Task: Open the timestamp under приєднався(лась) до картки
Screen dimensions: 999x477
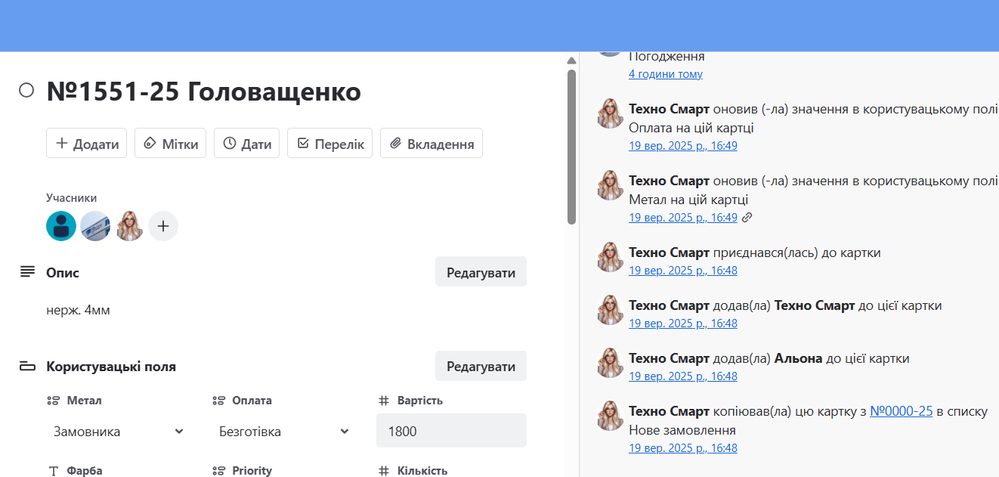Action: coord(683,271)
